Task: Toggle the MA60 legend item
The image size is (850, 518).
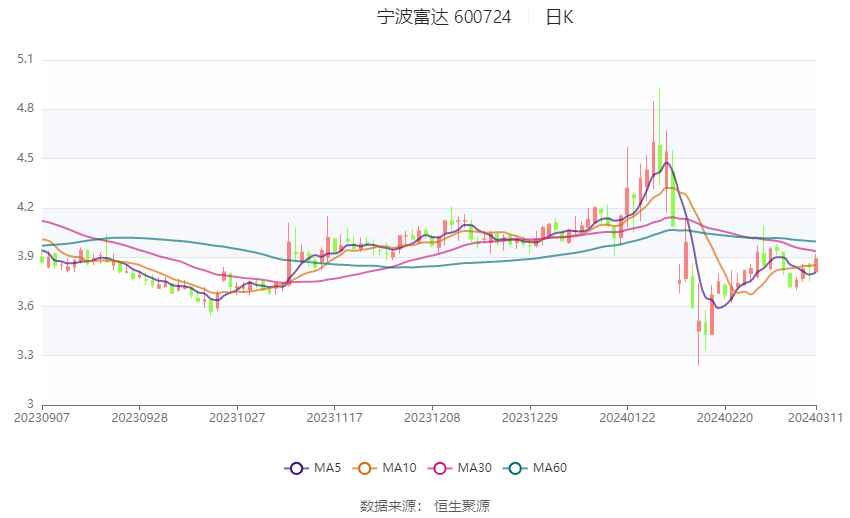Action: tap(535, 468)
